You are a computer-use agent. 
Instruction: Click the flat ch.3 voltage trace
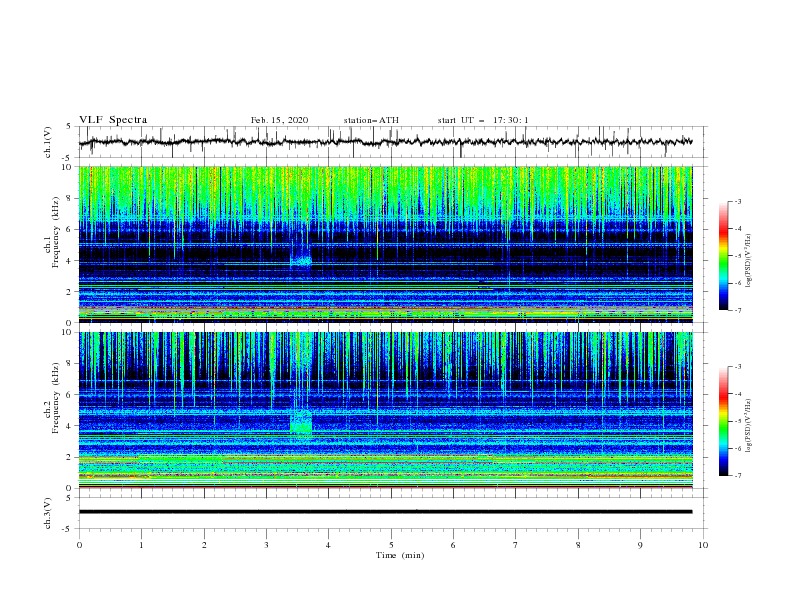point(385,512)
